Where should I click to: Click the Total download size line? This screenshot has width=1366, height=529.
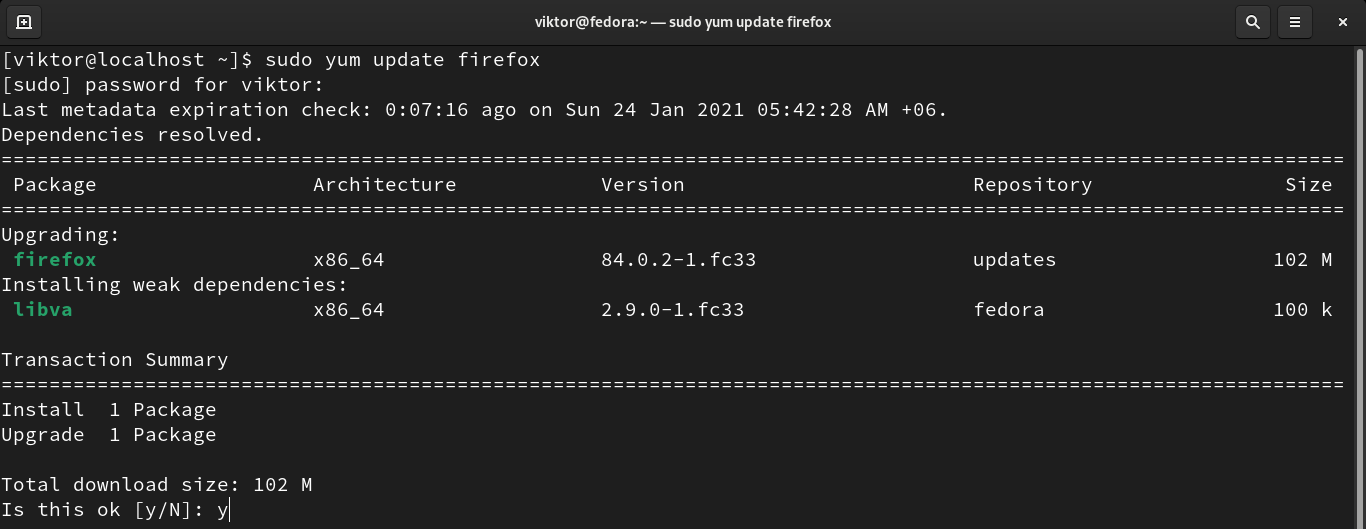[x=157, y=485]
